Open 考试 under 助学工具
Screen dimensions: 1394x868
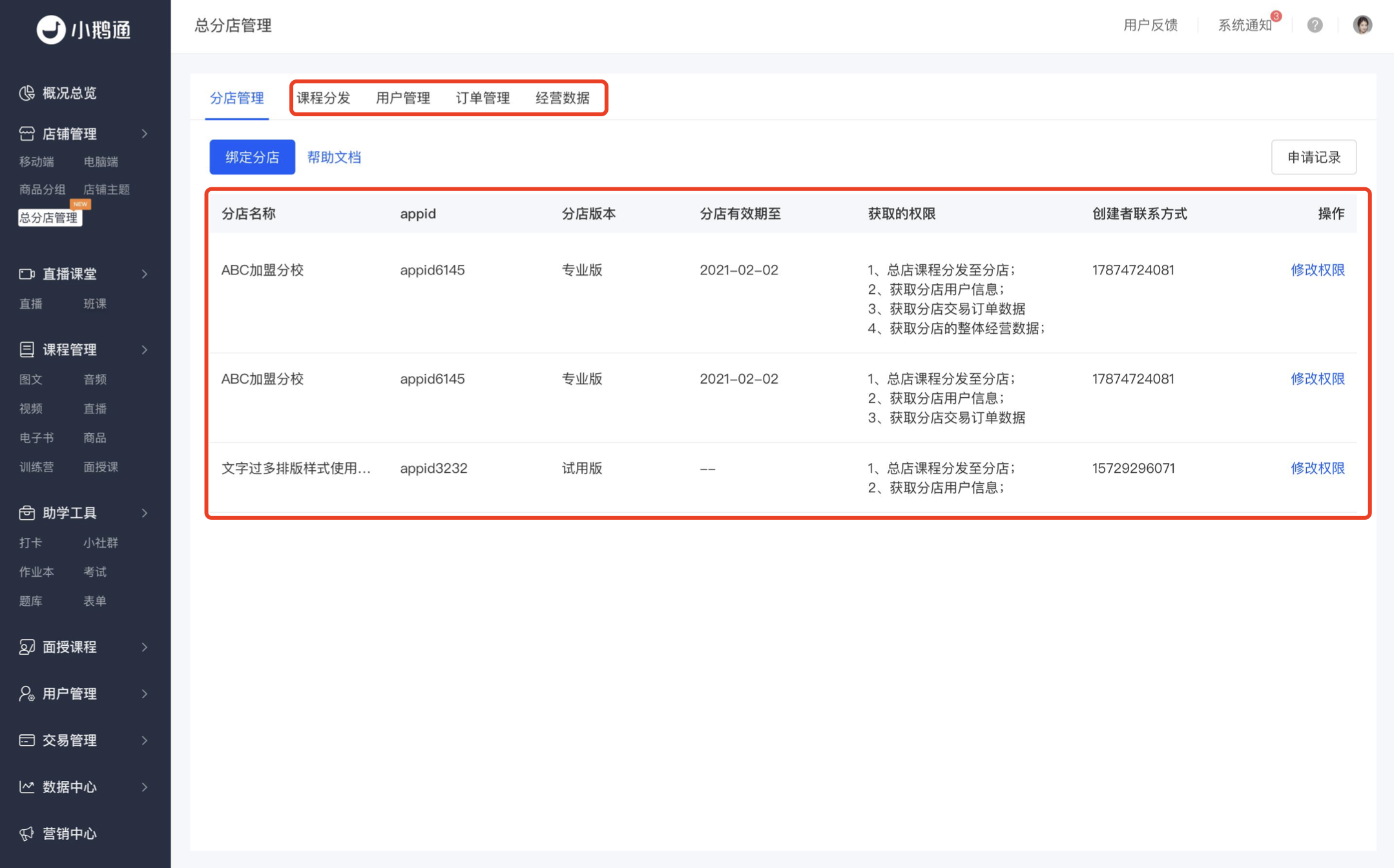tap(95, 572)
